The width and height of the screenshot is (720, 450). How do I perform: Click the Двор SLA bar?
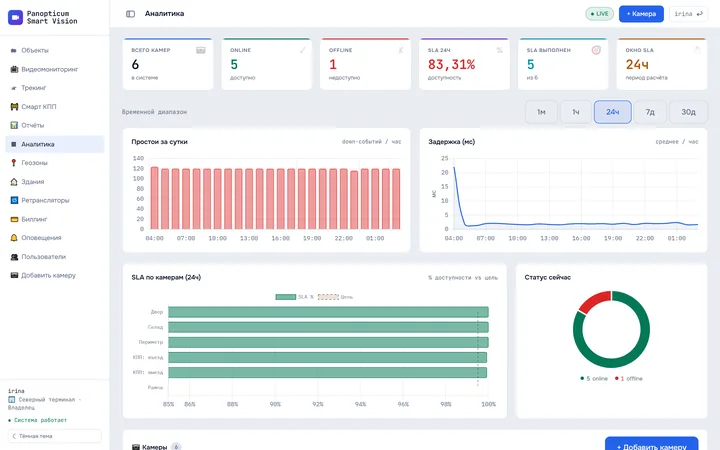coord(328,312)
